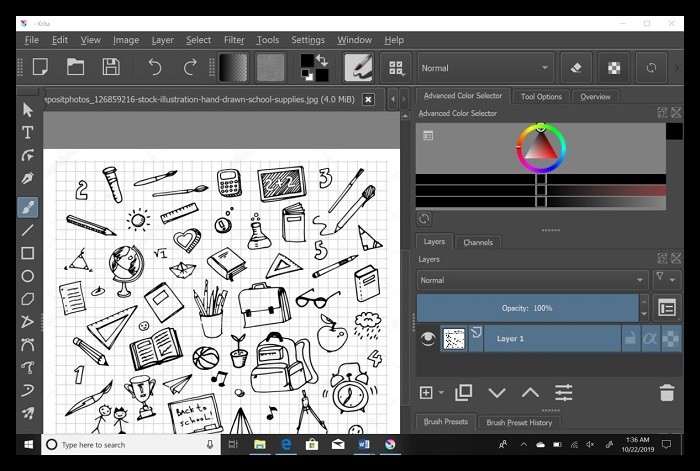700x471 pixels.
Task: Click the Save document icon
Action: pyautogui.click(x=111, y=67)
